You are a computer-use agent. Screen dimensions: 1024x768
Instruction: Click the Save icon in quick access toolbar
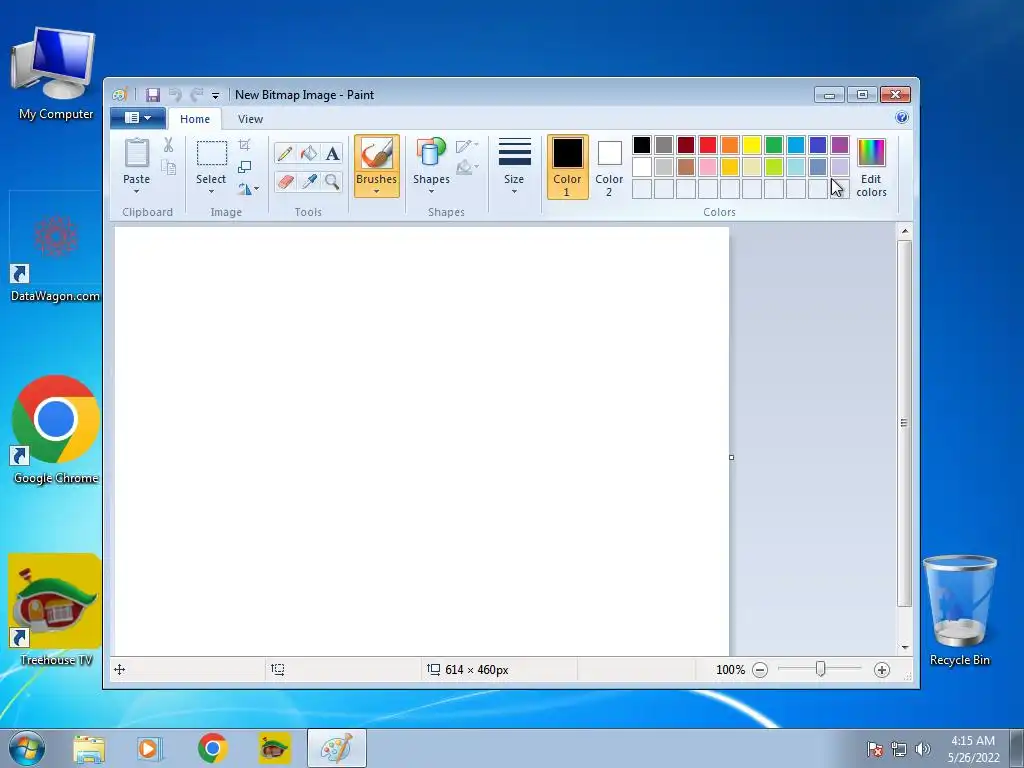coord(153,95)
